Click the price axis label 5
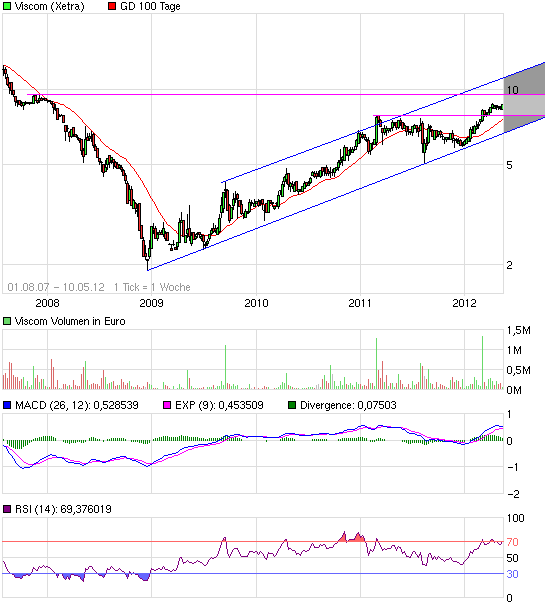 tap(509, 165)
